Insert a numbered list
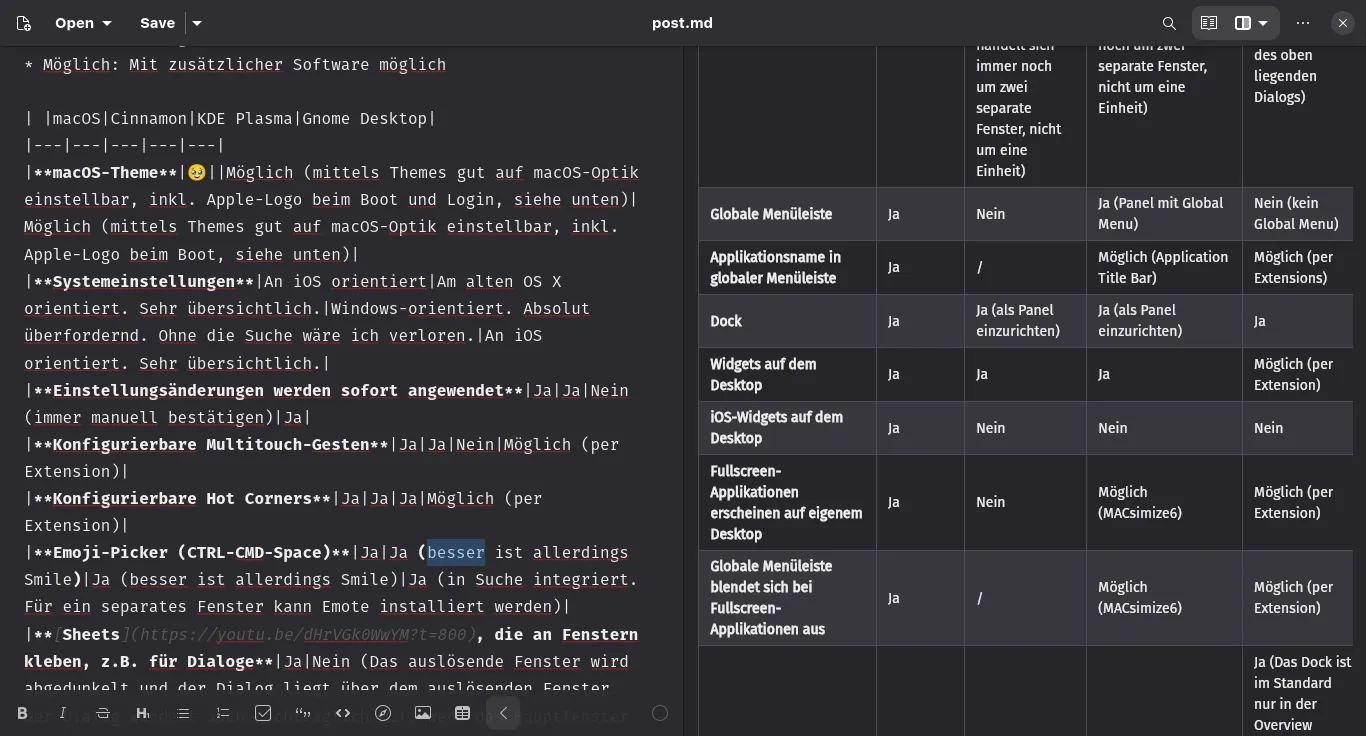The height and width of the screenshot is (736, 1366). pyautogui.click(x=223, y=713)
